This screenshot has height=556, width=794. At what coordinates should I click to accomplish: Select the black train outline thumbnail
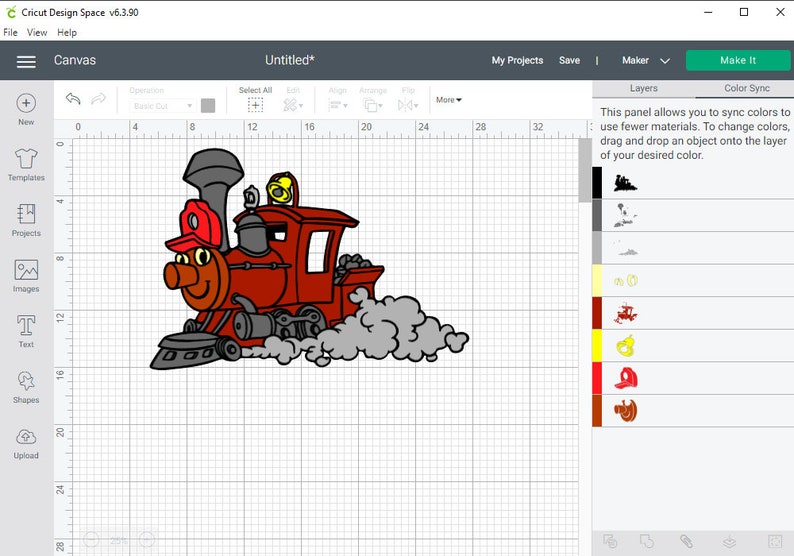[x=625, y=183]
